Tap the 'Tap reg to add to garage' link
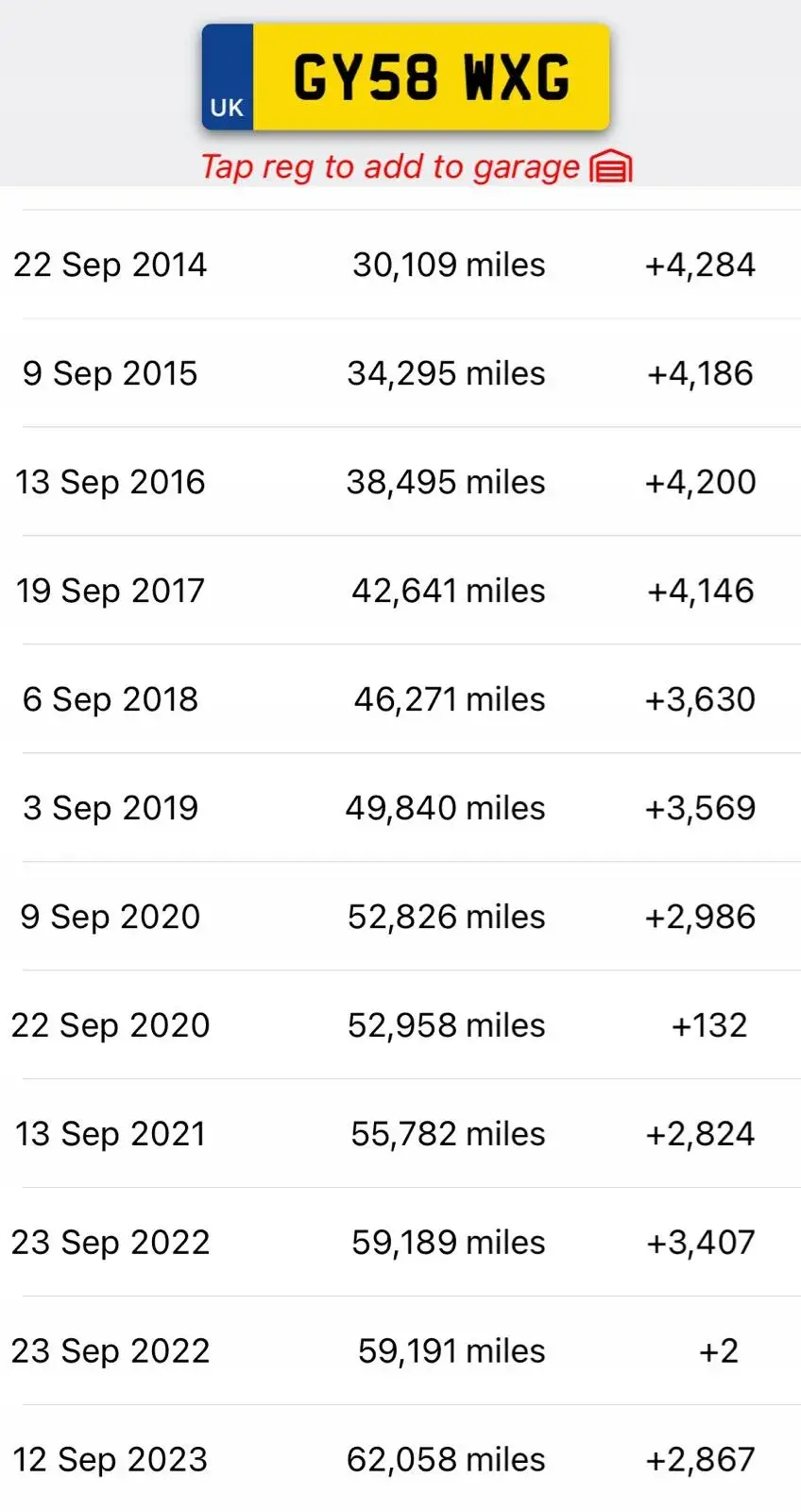The width and height of the screenshot is (801, 1512). [x=389, y=167]
